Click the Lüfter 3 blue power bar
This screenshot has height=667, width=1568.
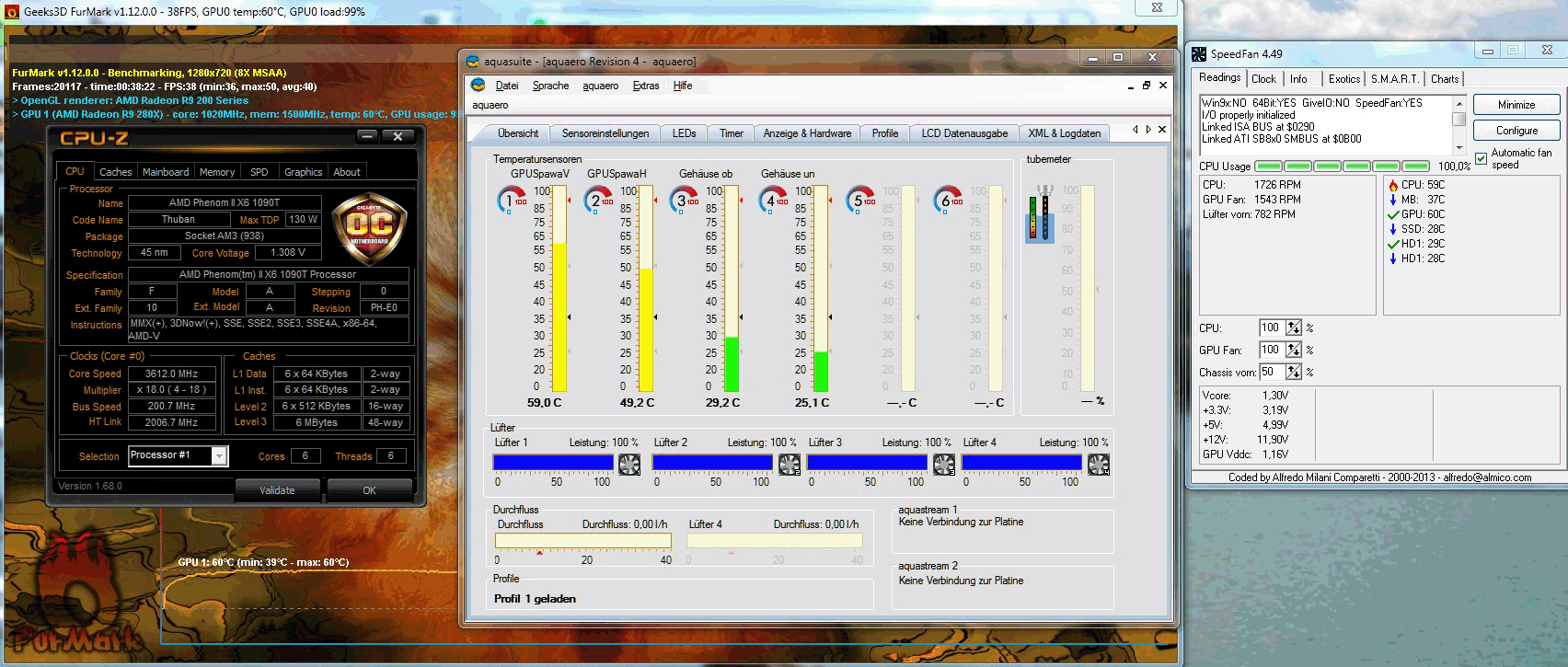[867, 462]
